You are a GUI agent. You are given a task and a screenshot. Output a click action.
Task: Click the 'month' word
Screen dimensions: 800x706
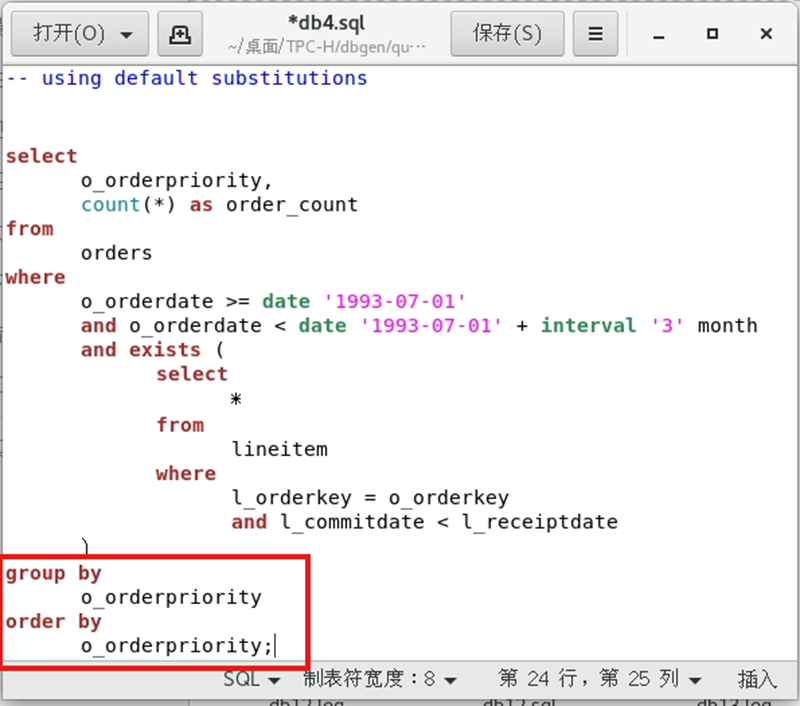[728, 325]
